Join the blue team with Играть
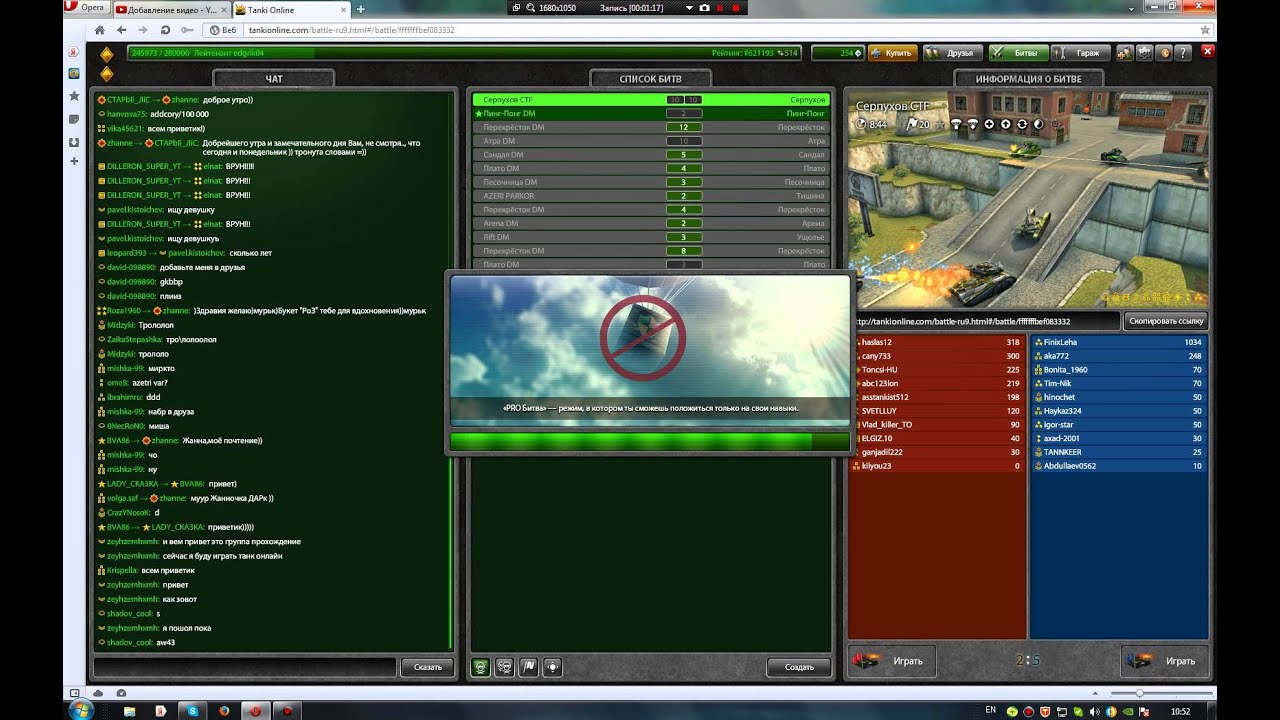 click(1165, 661)
